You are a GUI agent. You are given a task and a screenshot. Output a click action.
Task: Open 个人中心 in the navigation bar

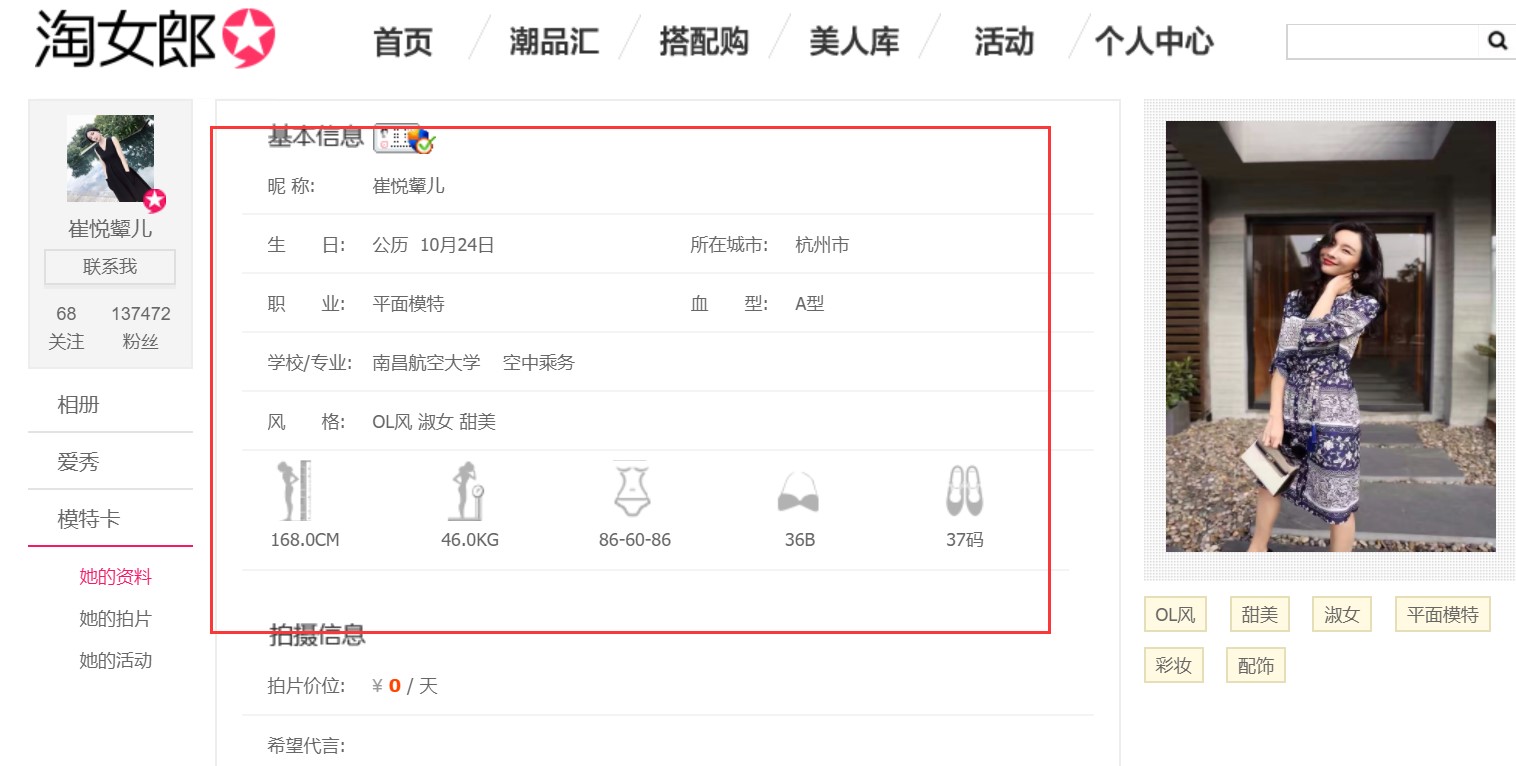pyautogui.click(x=1154, y=42)
